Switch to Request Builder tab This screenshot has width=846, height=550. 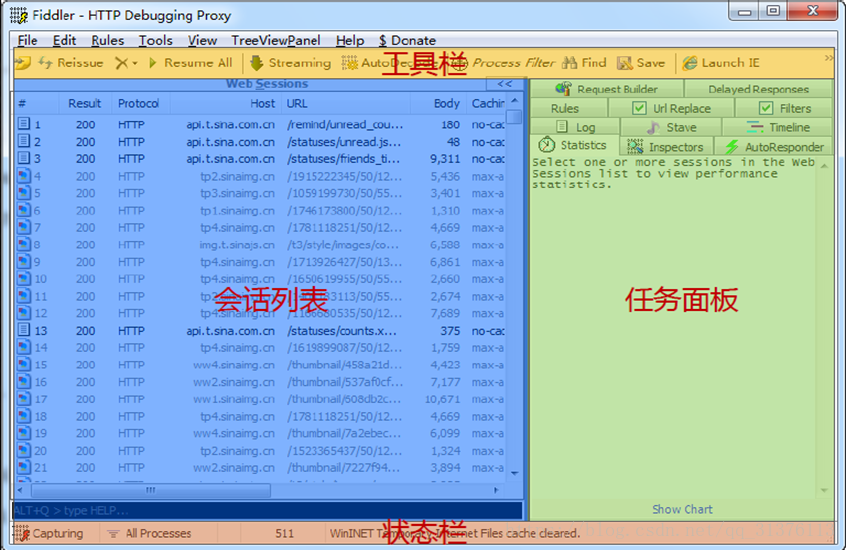pos(607,89)
